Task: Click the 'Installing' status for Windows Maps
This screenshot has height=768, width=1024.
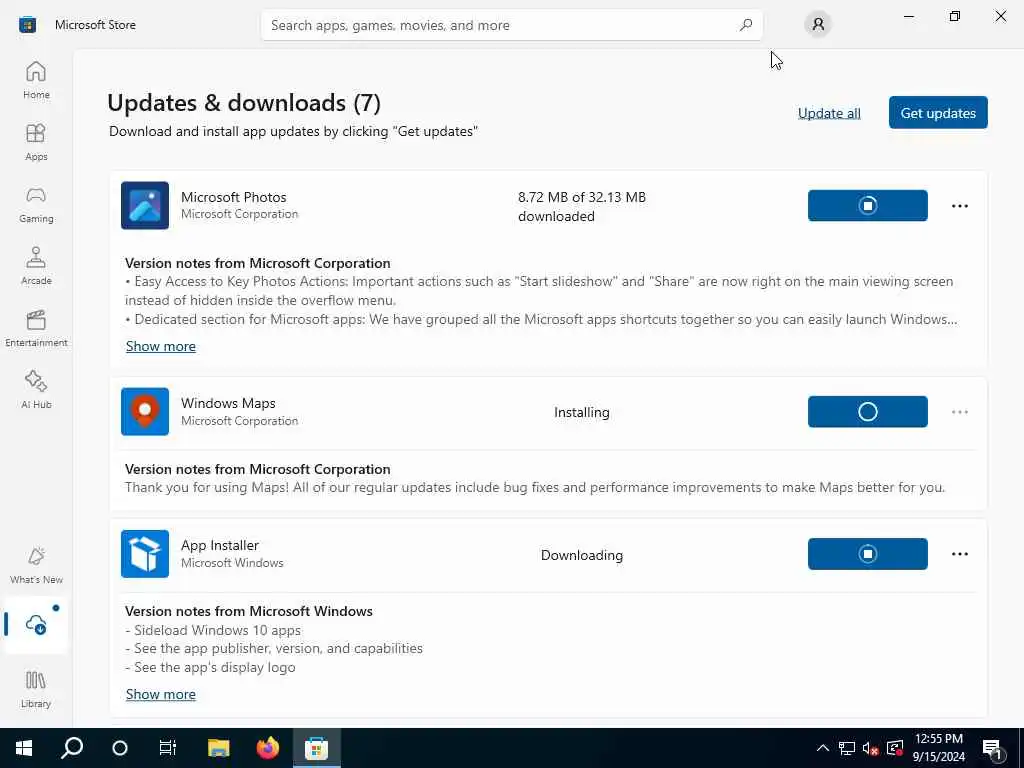Action: point(582,412)
